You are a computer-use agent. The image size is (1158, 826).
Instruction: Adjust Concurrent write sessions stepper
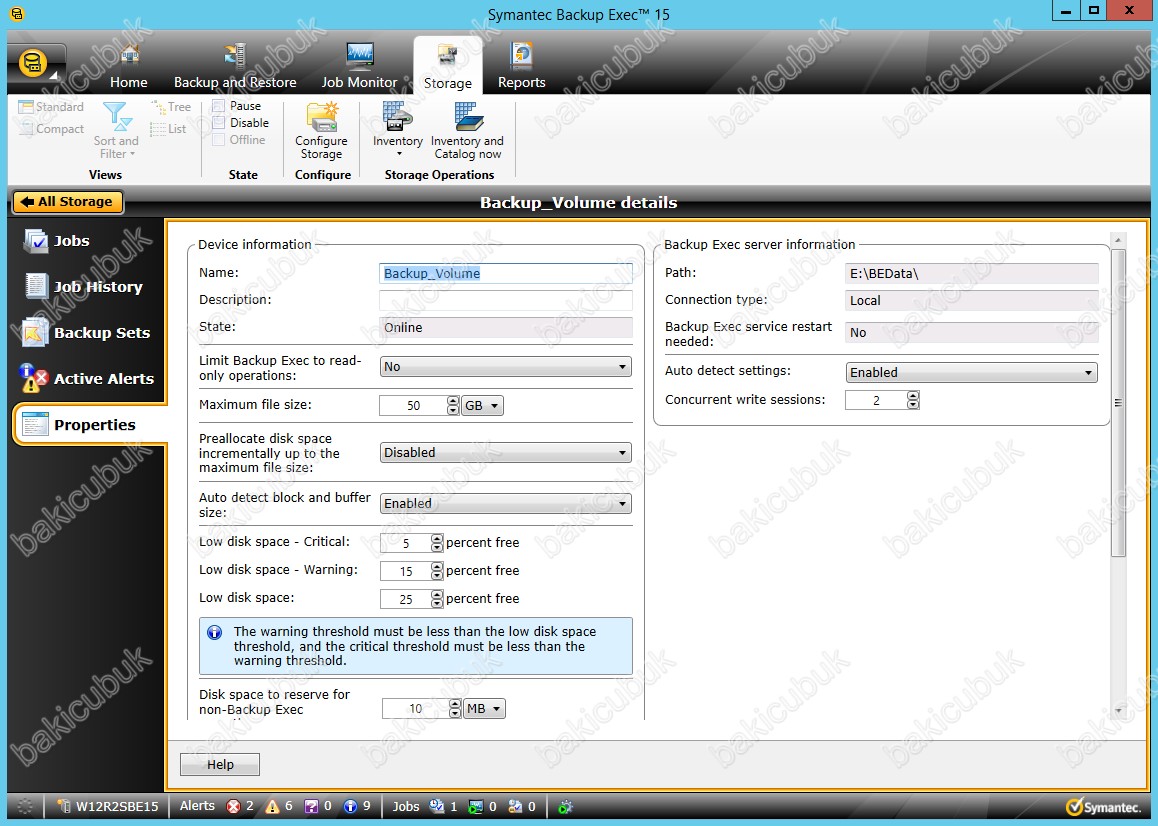click(x=914, y=400)
